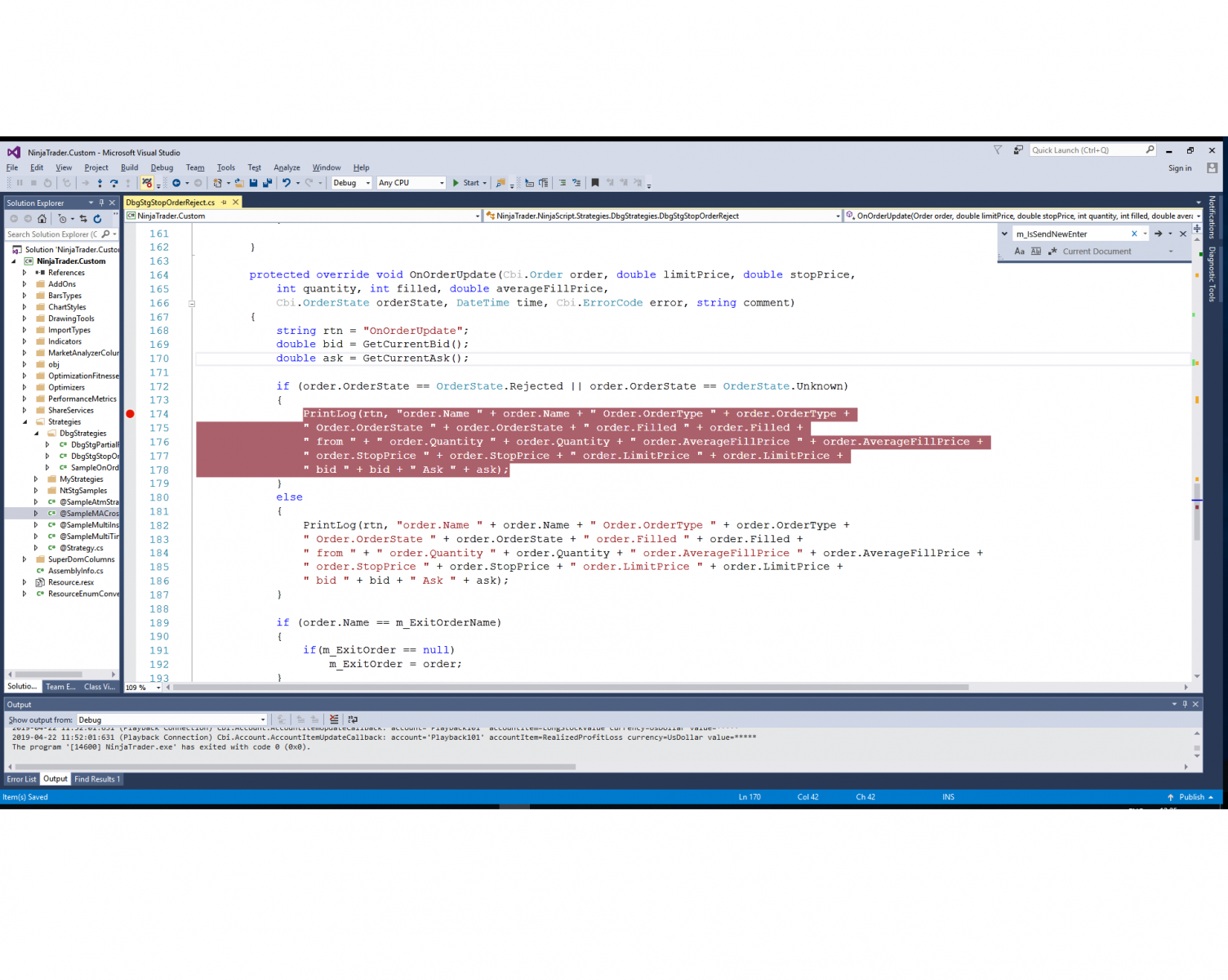Open the Analyze menu
1228x980 pixels.
pyautogui.click(x=287, y=167)
